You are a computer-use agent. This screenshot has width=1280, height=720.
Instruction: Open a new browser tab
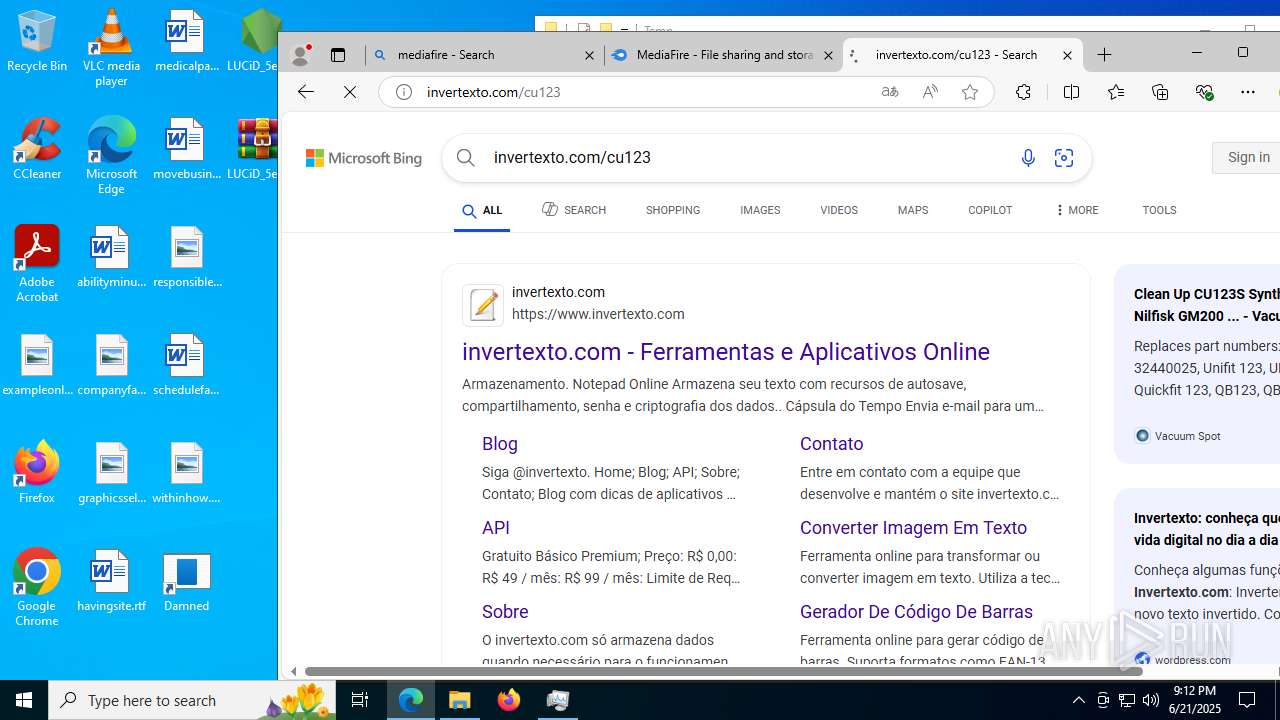1105,55
